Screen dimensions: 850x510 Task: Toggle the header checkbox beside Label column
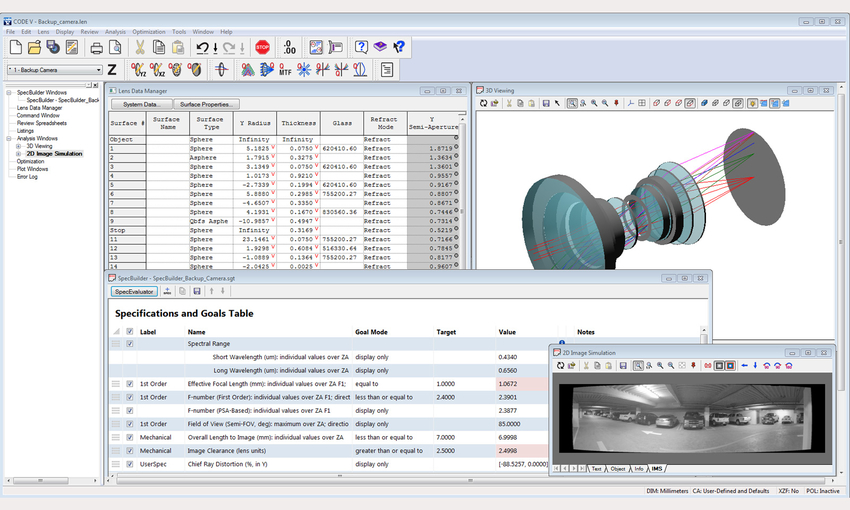128,332
